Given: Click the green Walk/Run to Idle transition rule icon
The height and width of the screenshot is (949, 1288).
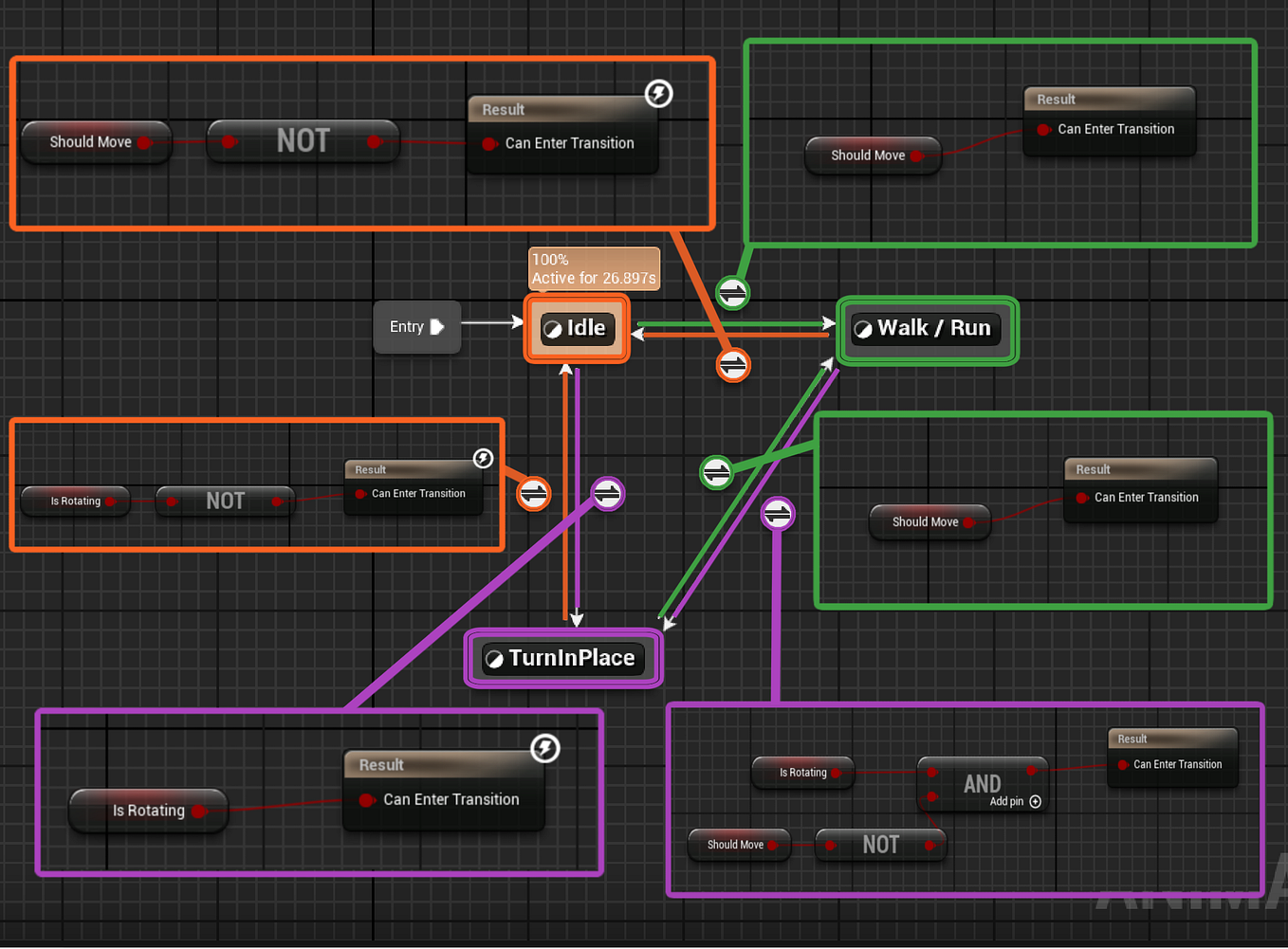Looking at the screenshot, I should pos(732,293).
